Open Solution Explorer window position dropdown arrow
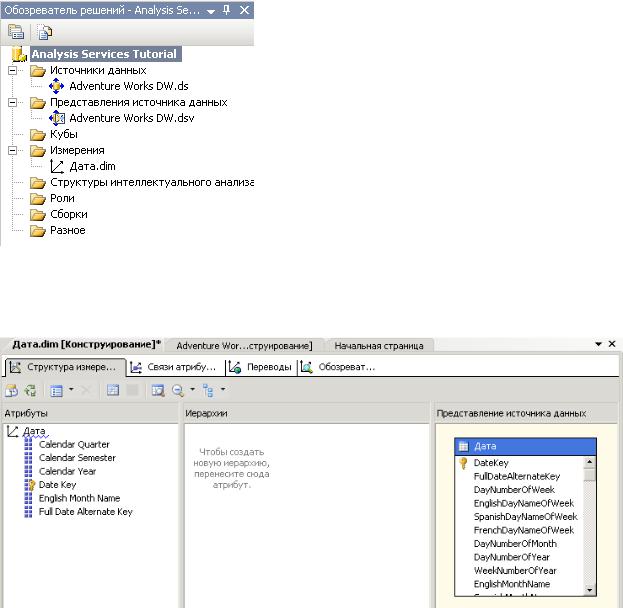Image resolution: width=623 pixels, height=608 pixels. (211, 11)
